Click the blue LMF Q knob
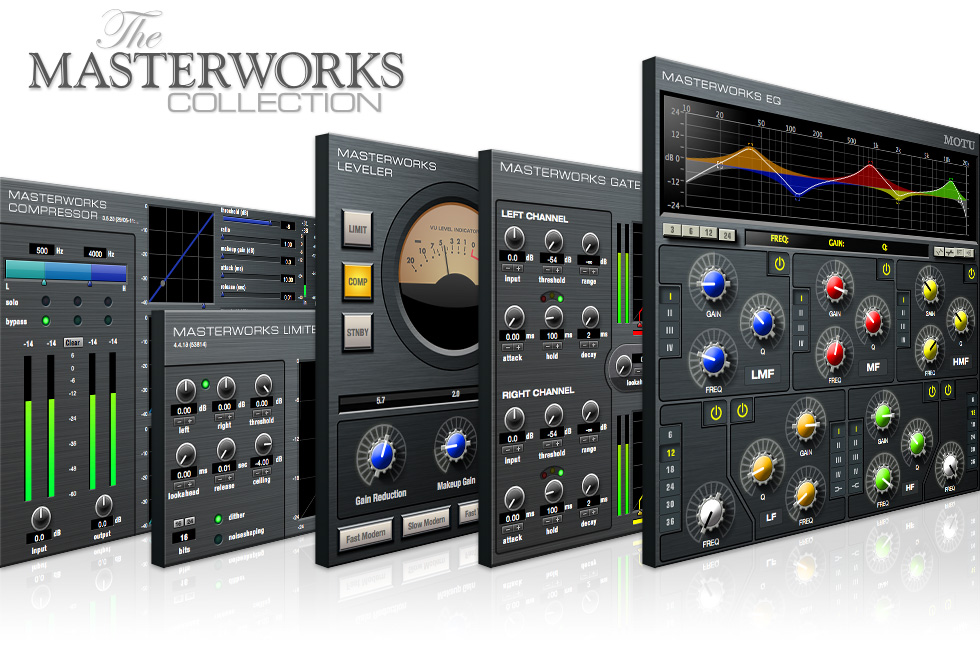 coord(762,322)
